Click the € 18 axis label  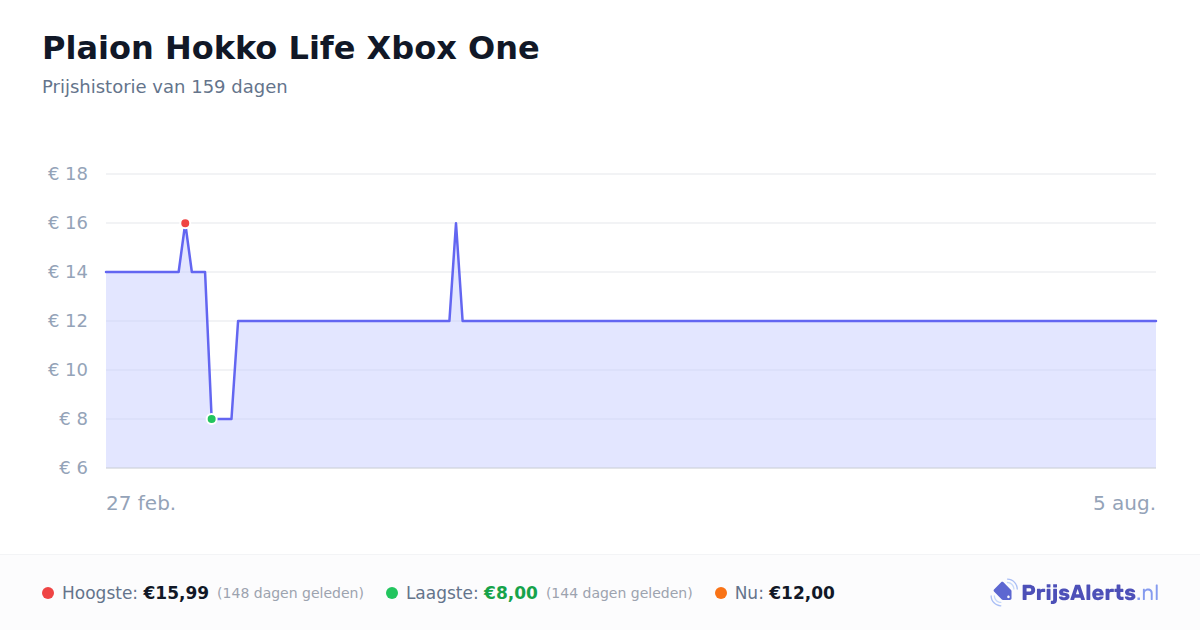pyautogui.click(x=68, y=174)
